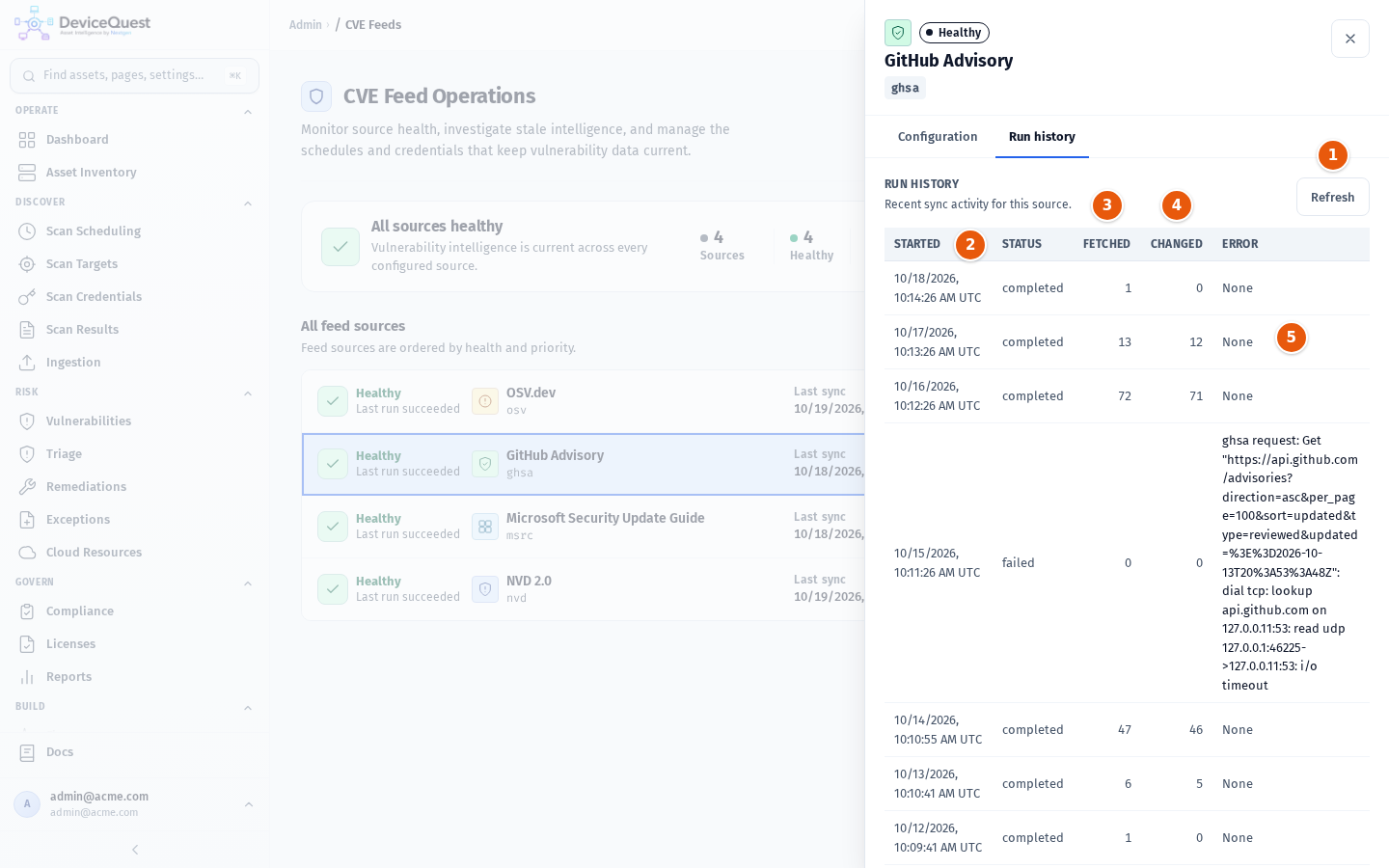Click the OSV.dev source icon
The width and height of the screenshot is (1389, 868).
pos(485,401)
